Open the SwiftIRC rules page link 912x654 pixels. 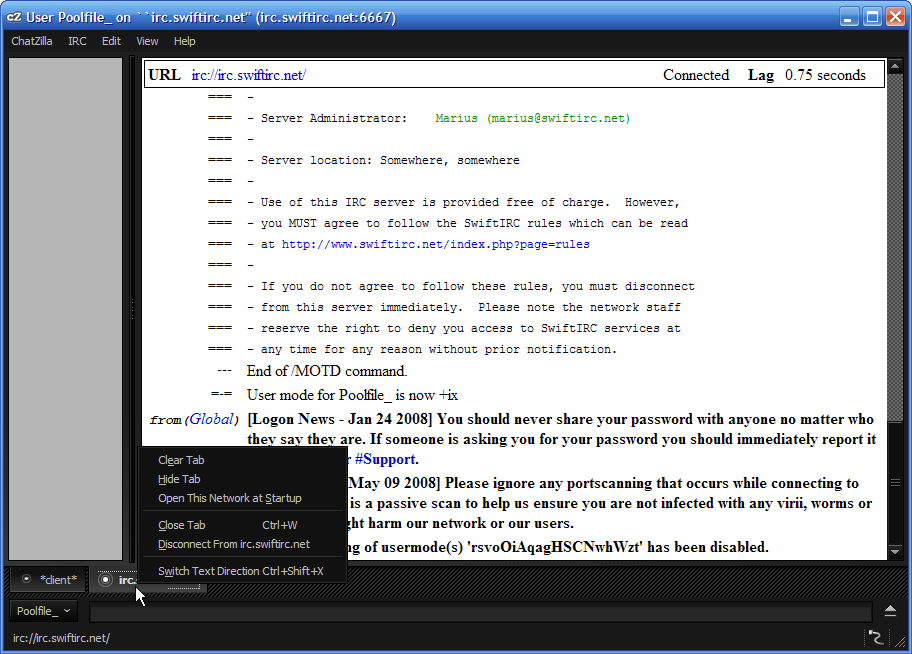436,244
